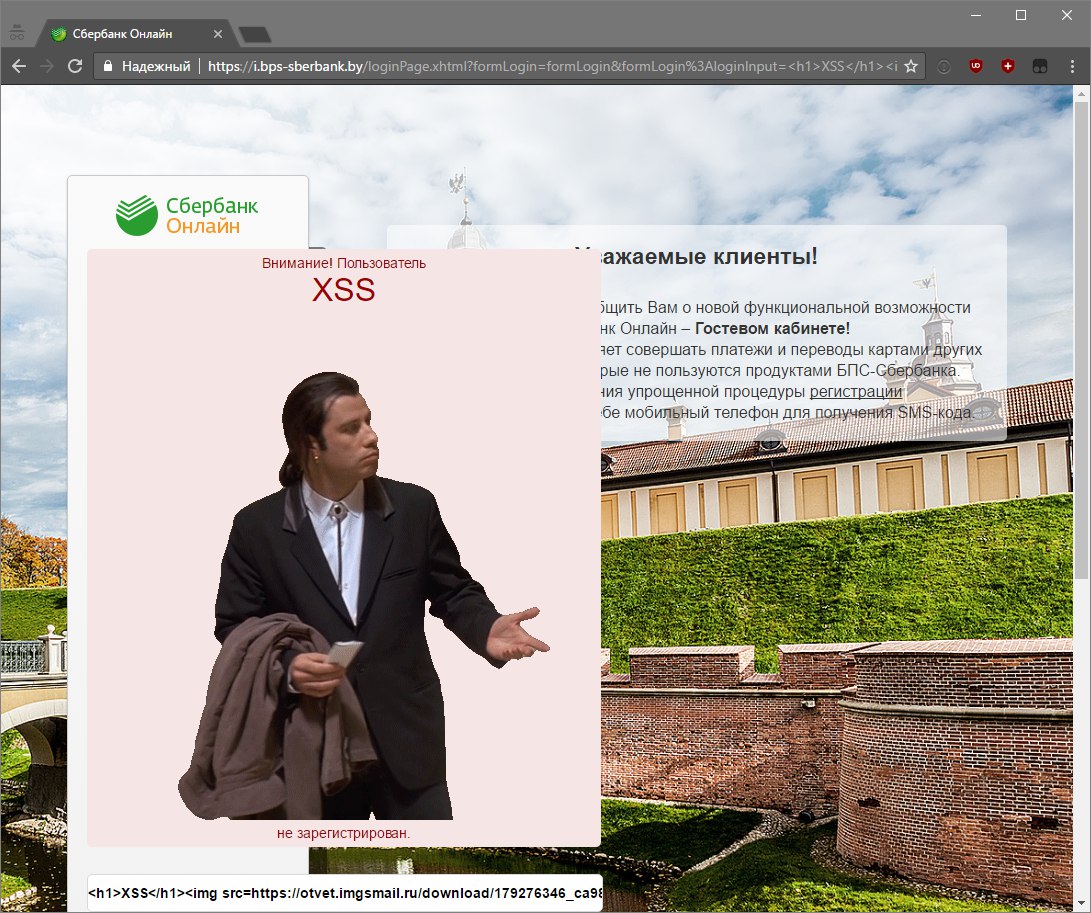Screen dimensions: 1091x913
Task: Open the Chrome three-dot menu
Action: point(1072,66)
